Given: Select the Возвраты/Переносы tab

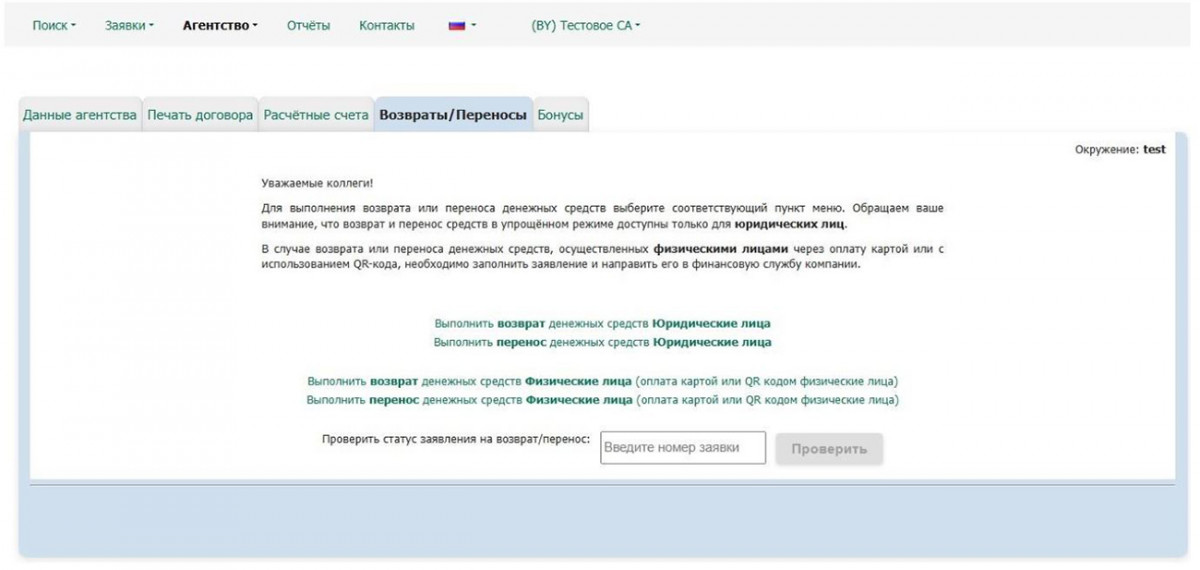Looking at the screenshot, I should [453, 115].
